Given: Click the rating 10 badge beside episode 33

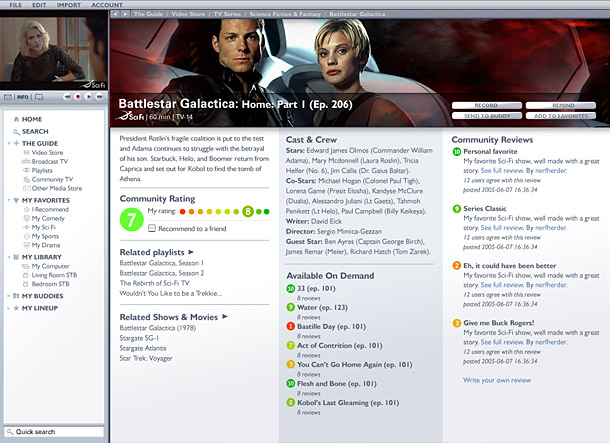Looking at the screenshot, I should point(291,289).
